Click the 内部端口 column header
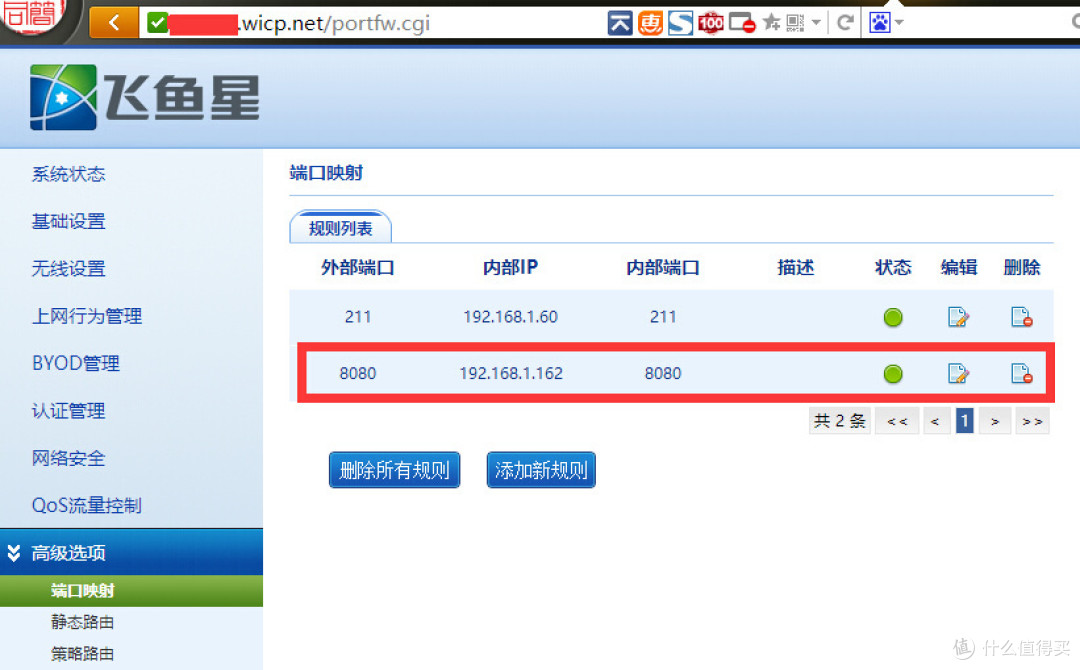 [663, 267]
